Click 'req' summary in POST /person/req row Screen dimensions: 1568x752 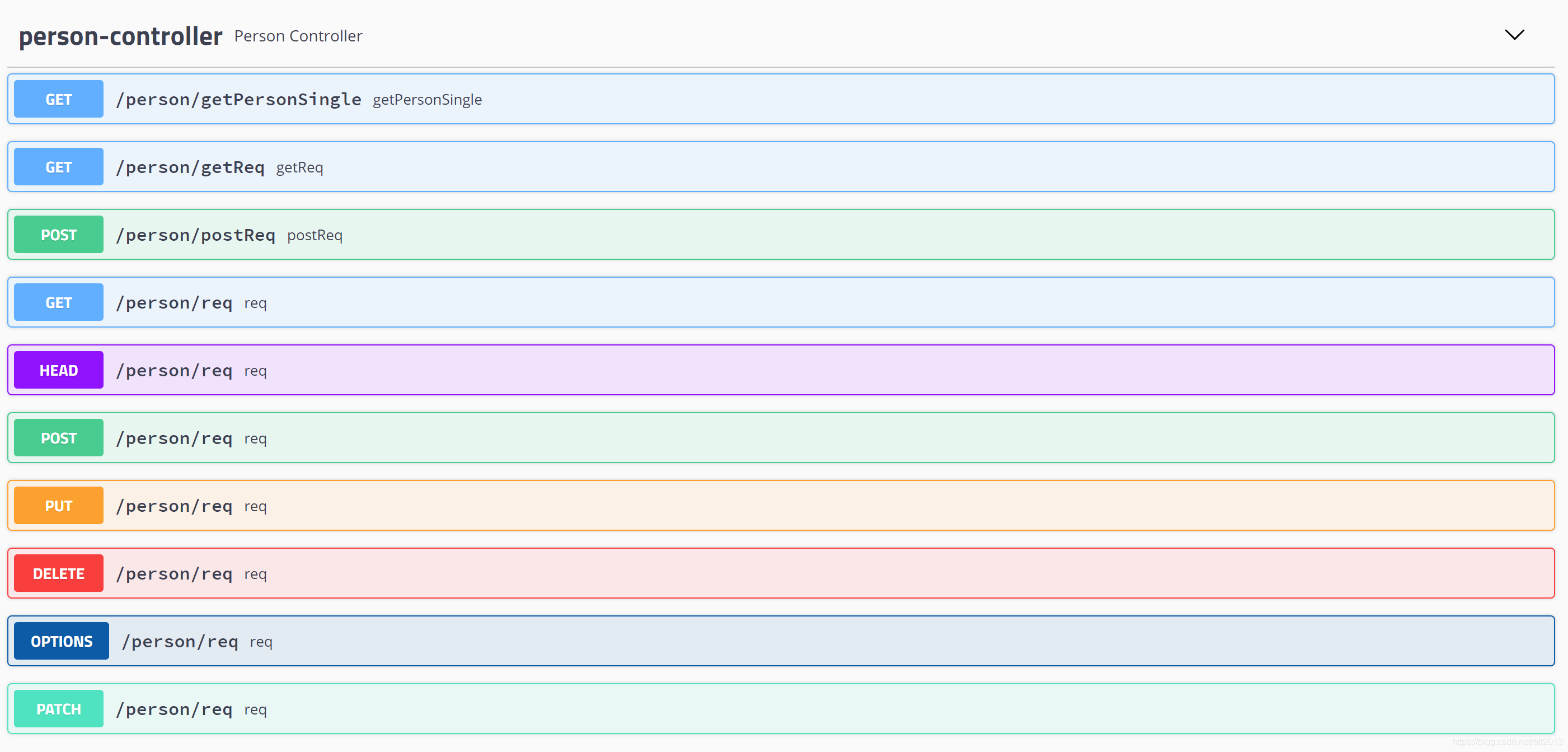click(x=256, y=438)
